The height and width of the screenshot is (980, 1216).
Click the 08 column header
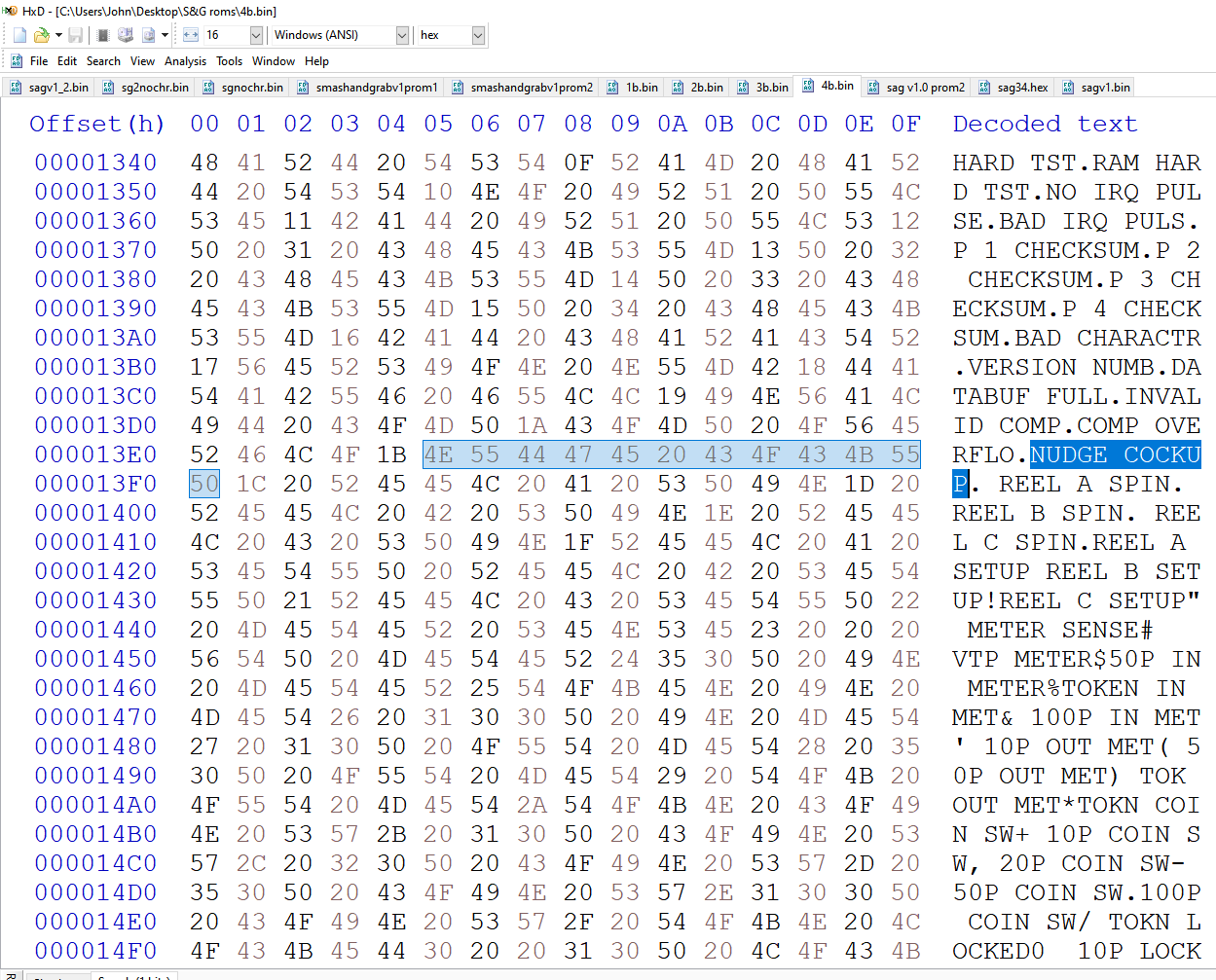pyautogui.click(x=578, y=124)
